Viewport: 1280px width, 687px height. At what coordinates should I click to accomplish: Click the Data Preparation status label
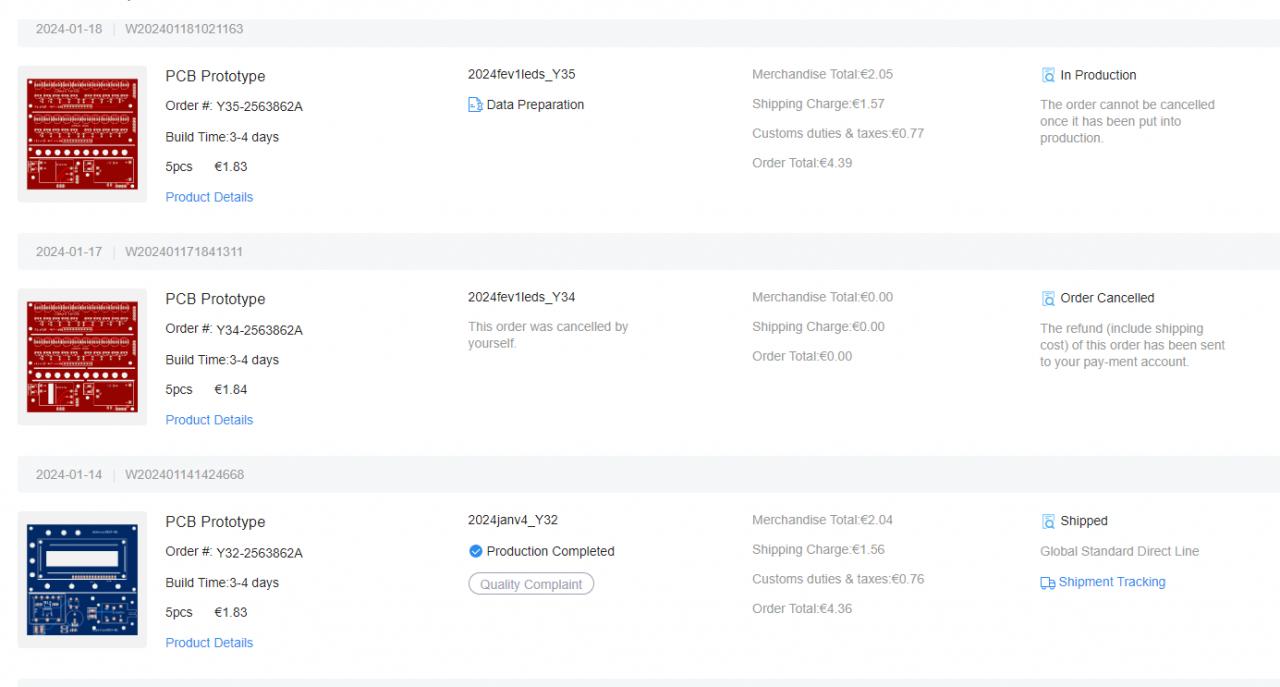(535, 105)
